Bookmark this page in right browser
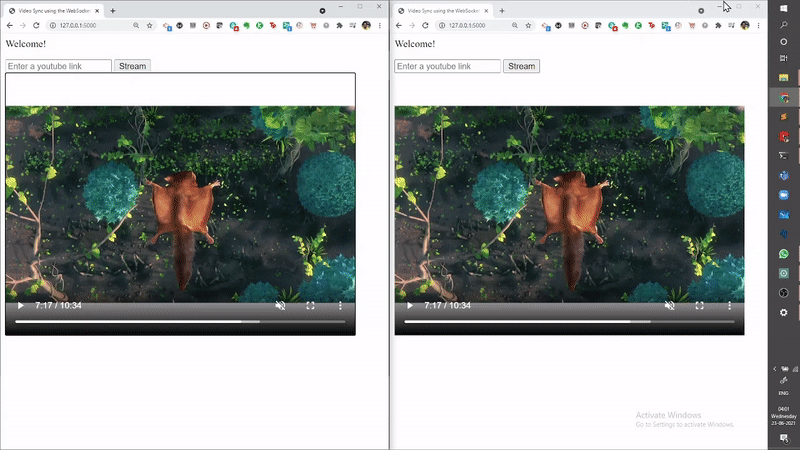Viewport: 800px width, 450px height. click(x=528, y=26)
